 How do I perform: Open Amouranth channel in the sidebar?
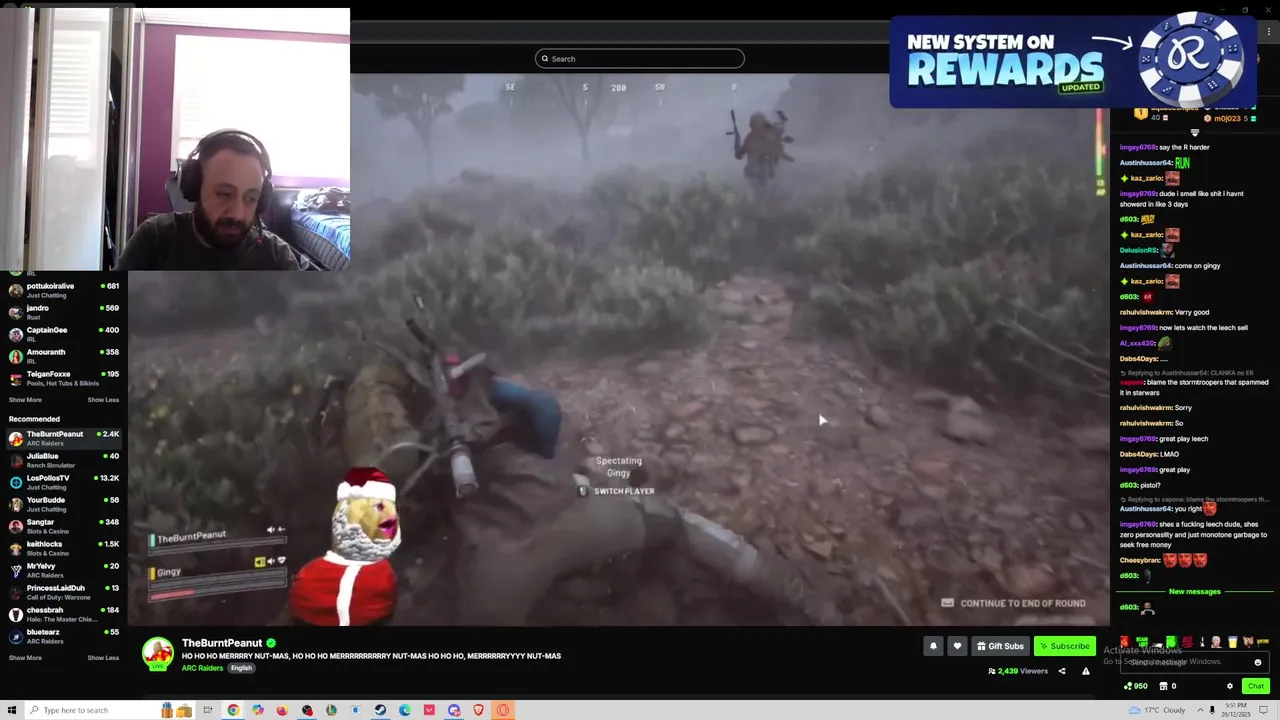(64, 356)
